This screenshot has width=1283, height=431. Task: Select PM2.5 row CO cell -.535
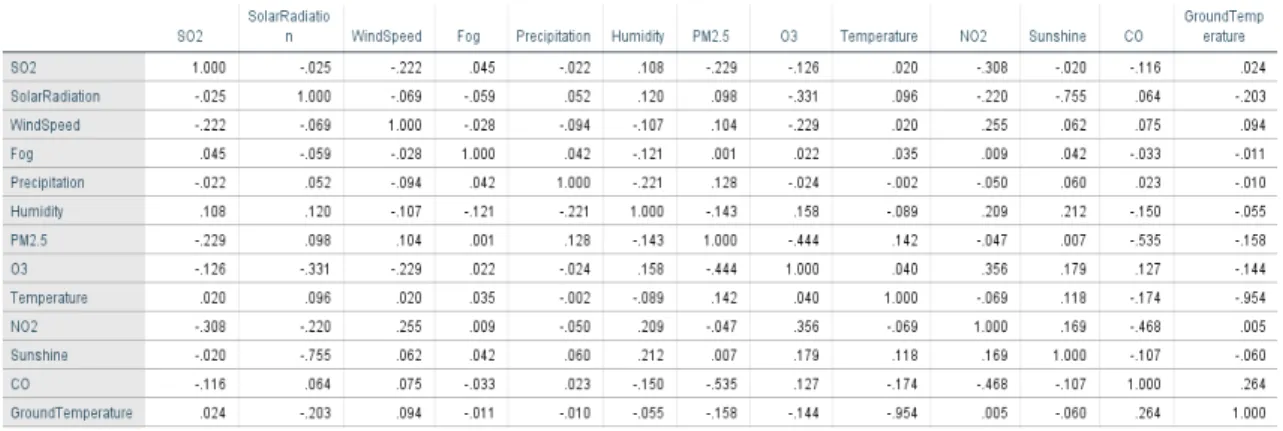(x=1139, y=241)
